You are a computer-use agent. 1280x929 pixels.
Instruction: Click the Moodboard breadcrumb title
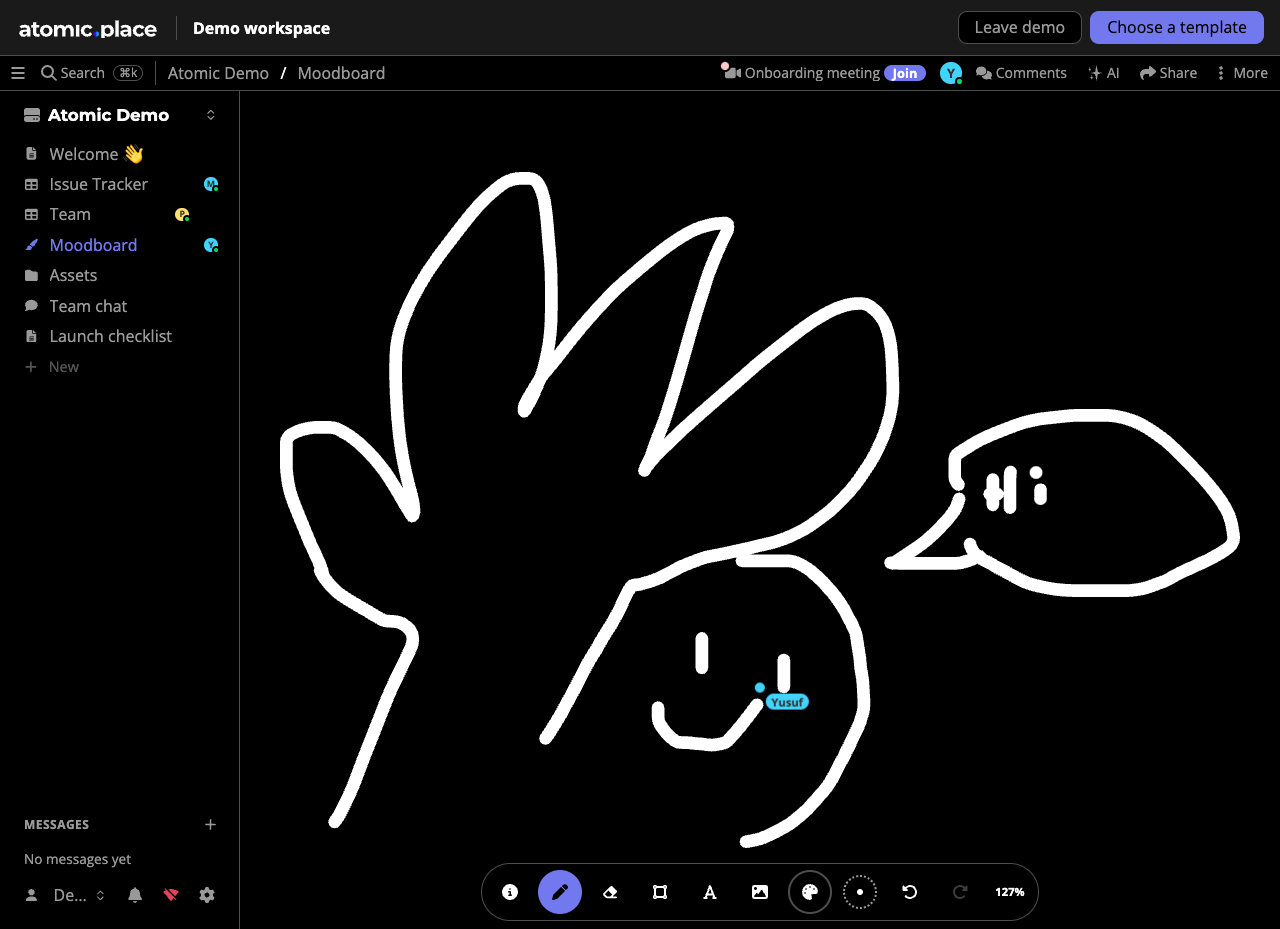pos(341,73)
